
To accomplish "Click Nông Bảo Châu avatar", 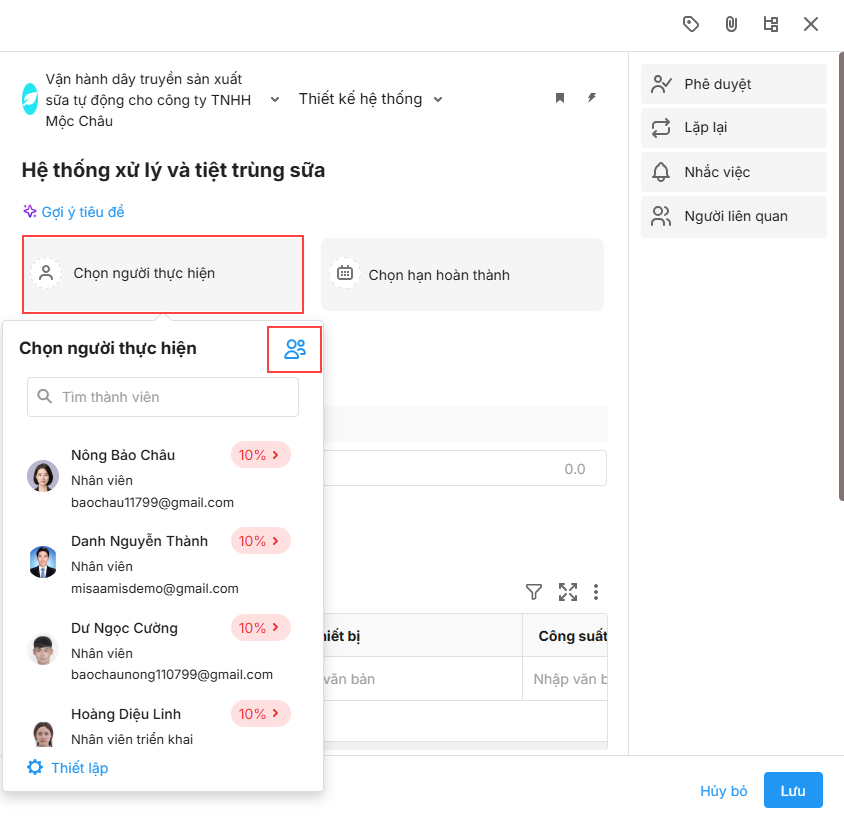I will coord(43,476).
